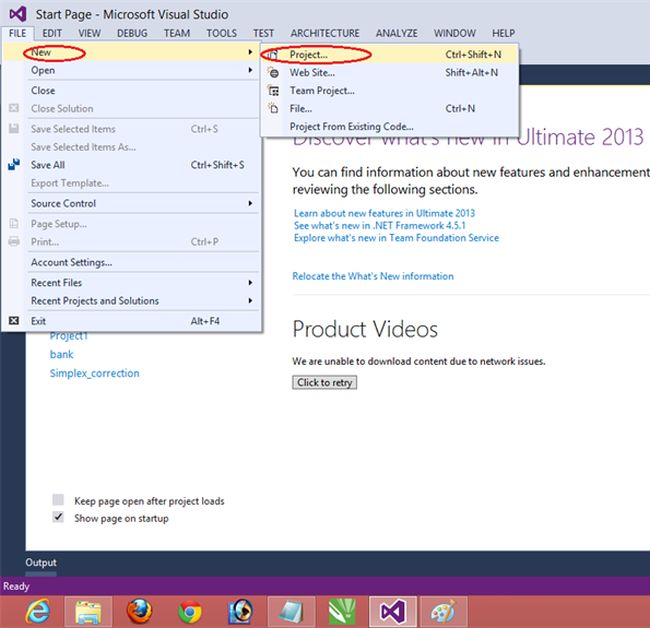Choose Team Project... menu entry
Image resolution: width=650 pixels, height=628 pixels.
pos(389,90)
